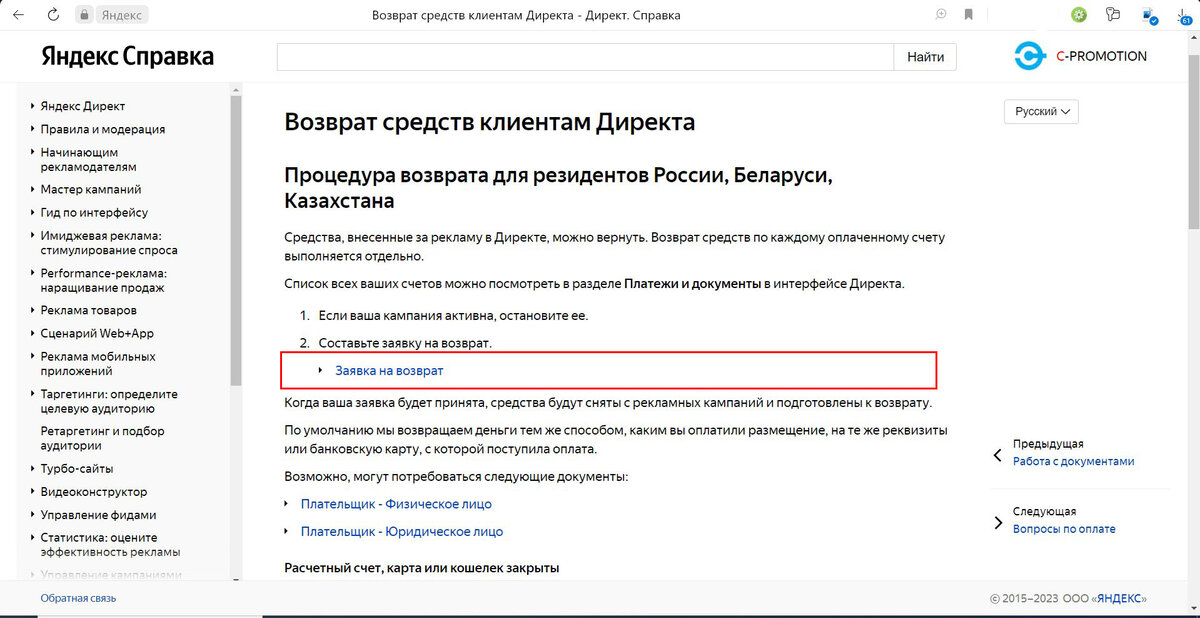This screenshot has width=1200, height=618.
Task: Open Видеоконструктор sidebar item
Action: click(93, 491)
